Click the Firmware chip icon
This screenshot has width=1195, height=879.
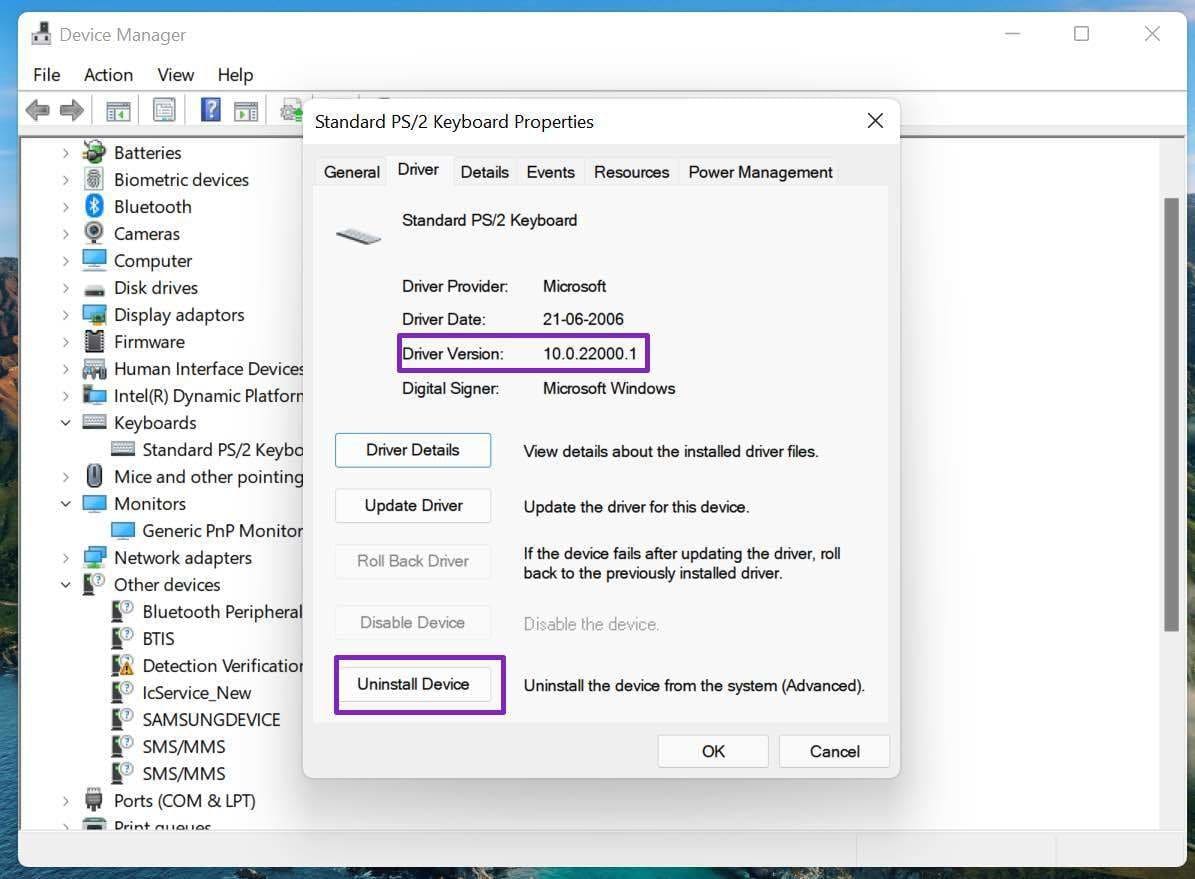(x=94, y=341)
